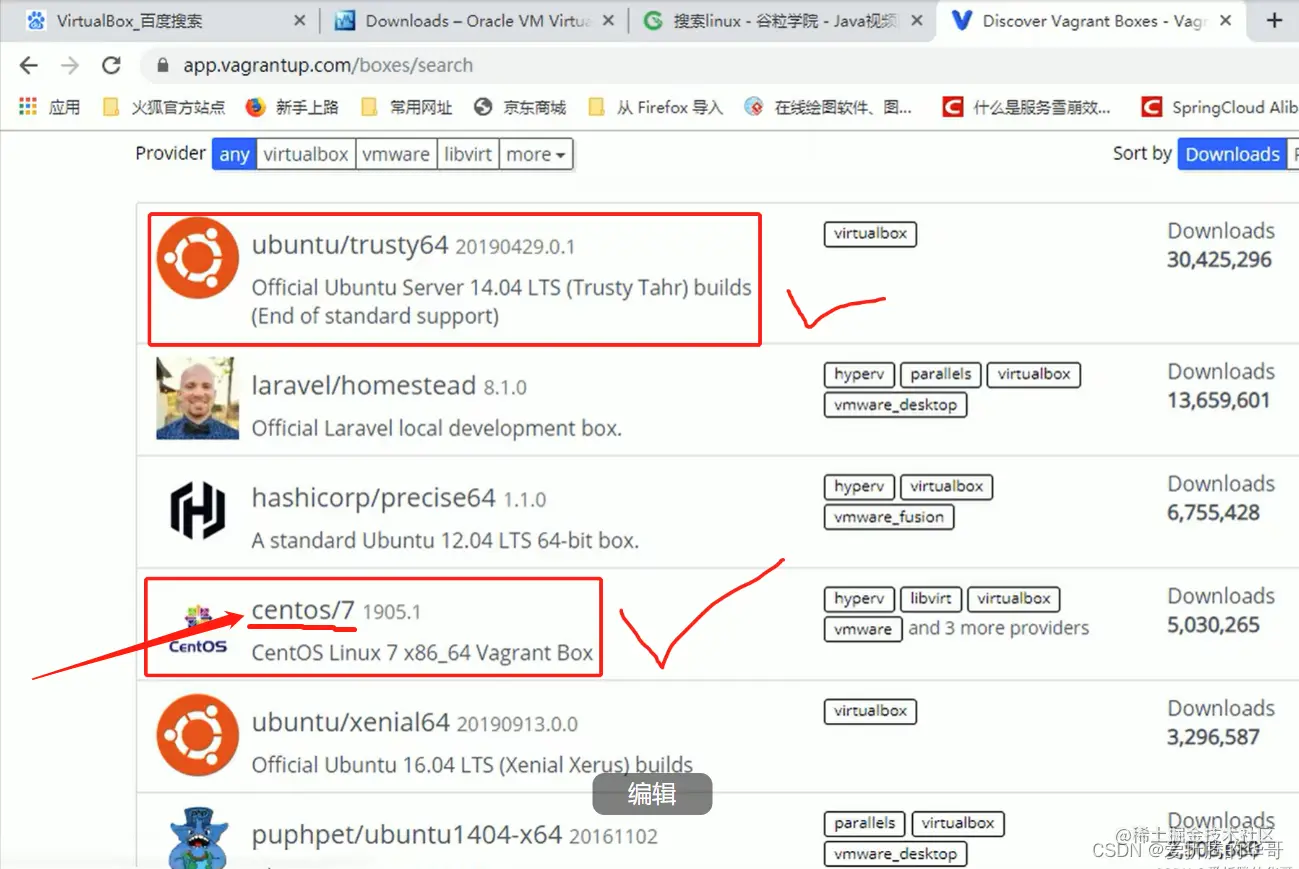Close the 搜索linux 谷粒学院 tab
Viewport: 1299px width, 869px height.
(x=916, y=21)
